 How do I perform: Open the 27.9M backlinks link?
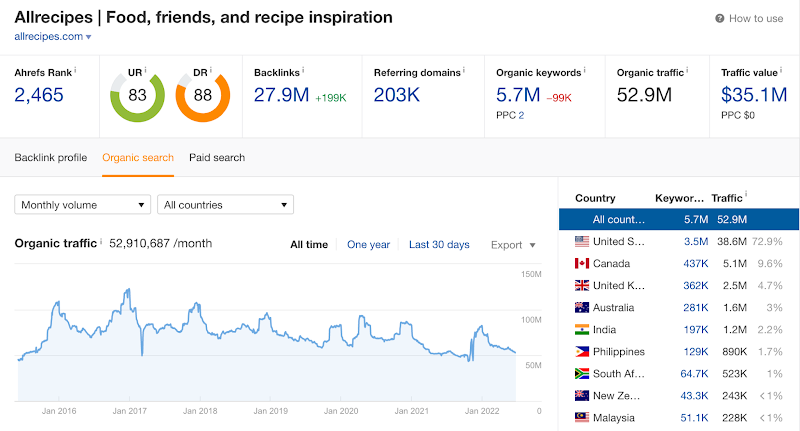click(x=281, y=95)
